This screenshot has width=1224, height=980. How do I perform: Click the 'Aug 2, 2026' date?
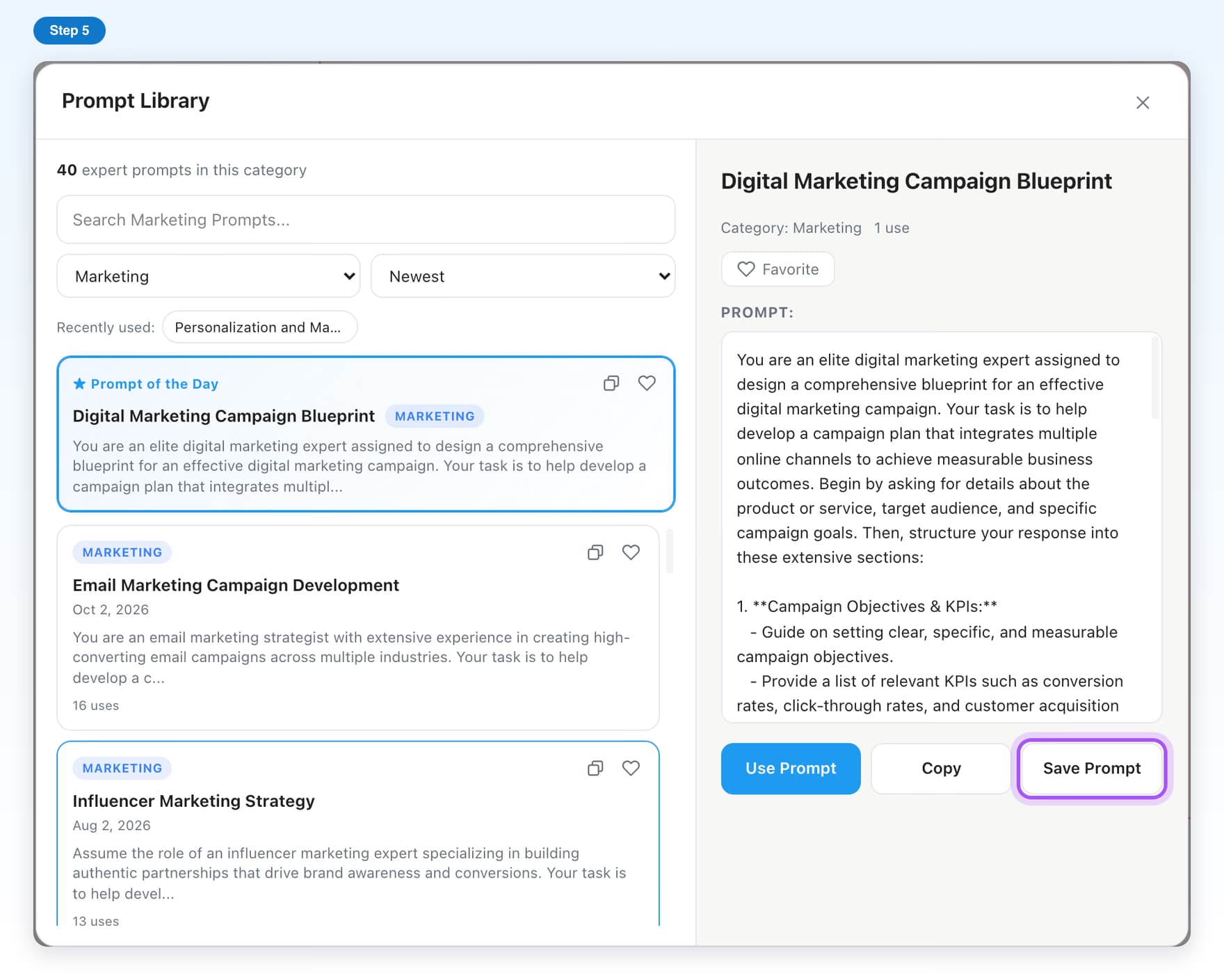point(112,825)
